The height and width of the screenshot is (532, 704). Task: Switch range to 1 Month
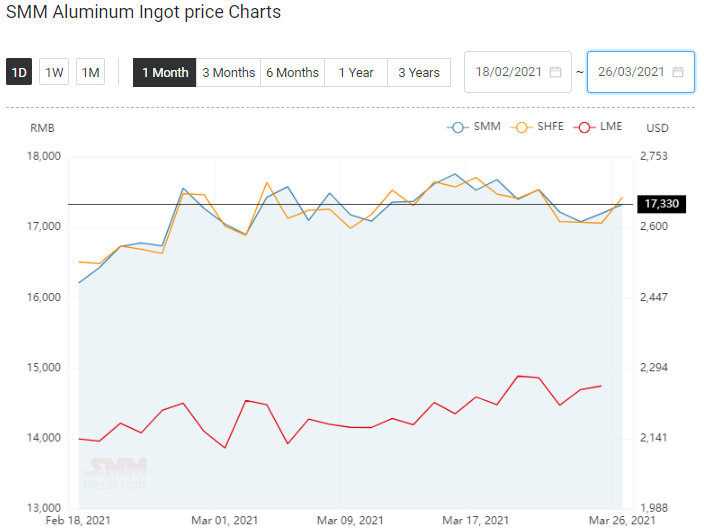(165, 72)
